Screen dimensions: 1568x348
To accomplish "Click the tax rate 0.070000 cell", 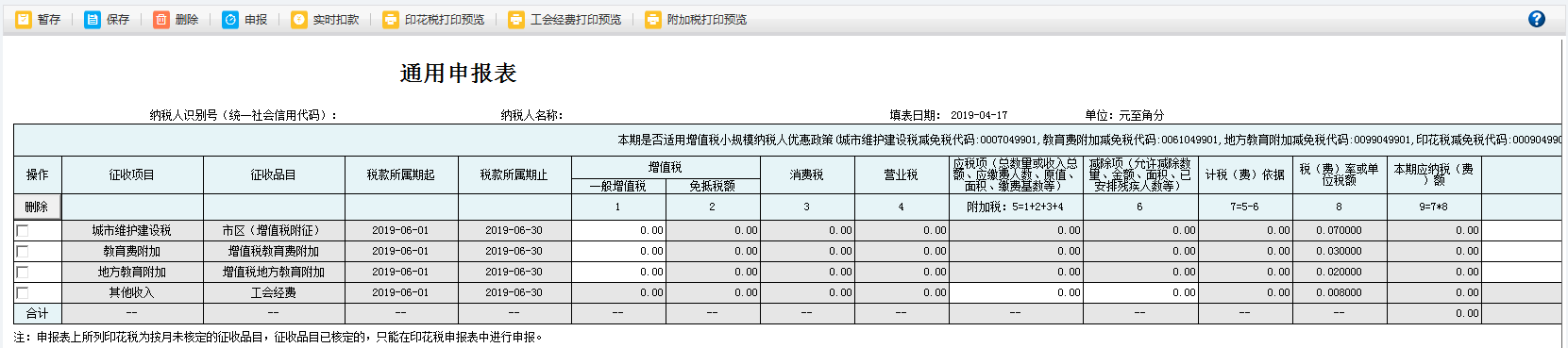I will pyautogui.click(x=1340, y=230).
